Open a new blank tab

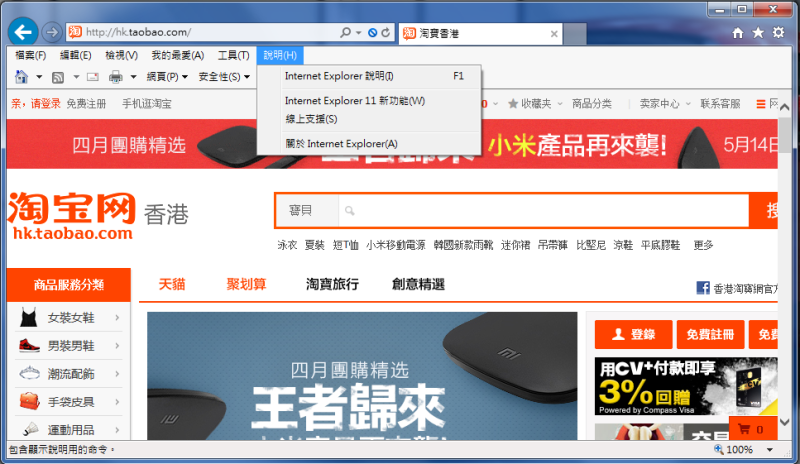(x=575, y=34)
